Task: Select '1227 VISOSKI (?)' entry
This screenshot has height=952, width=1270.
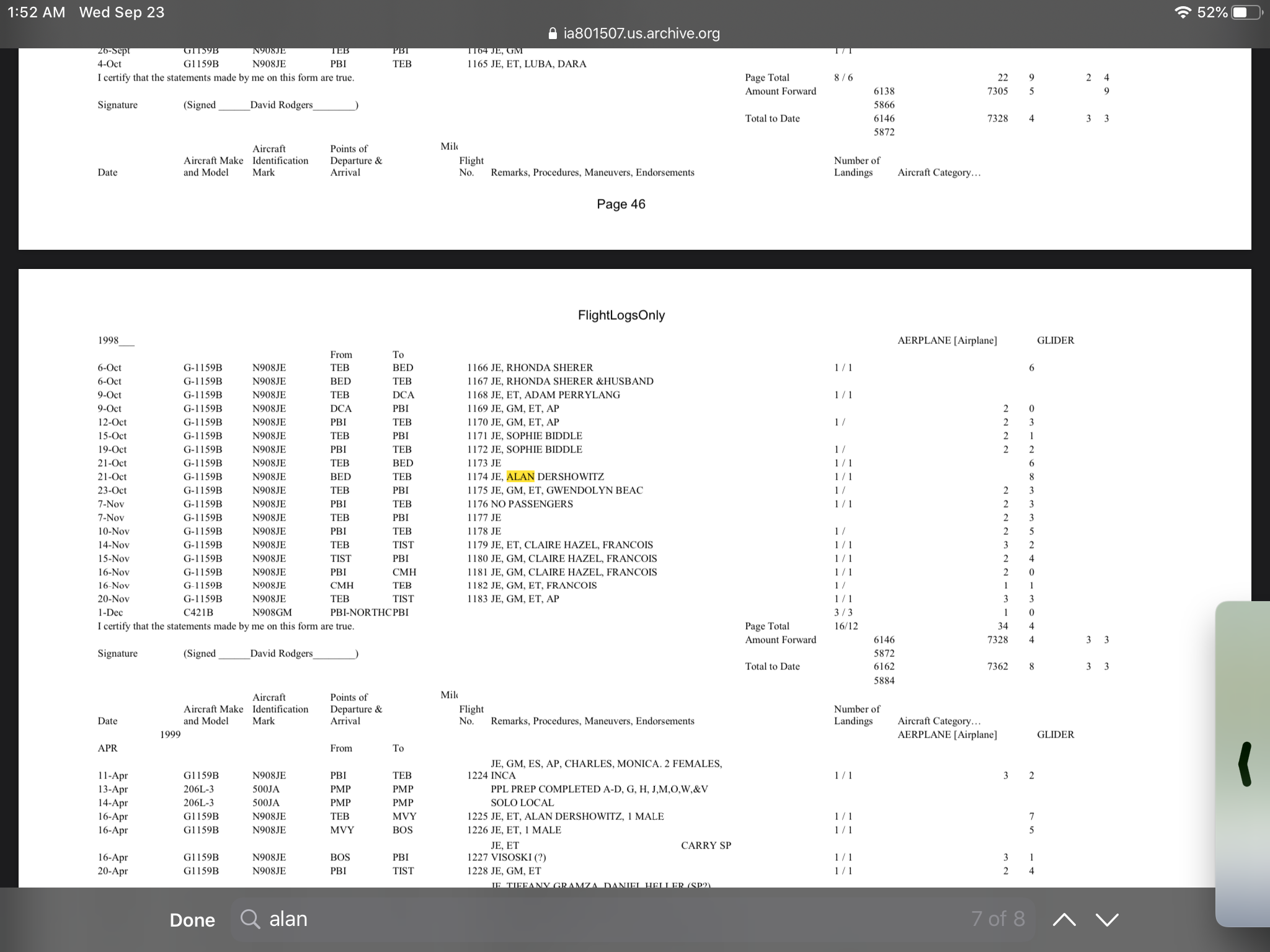Action: (507, 857)
